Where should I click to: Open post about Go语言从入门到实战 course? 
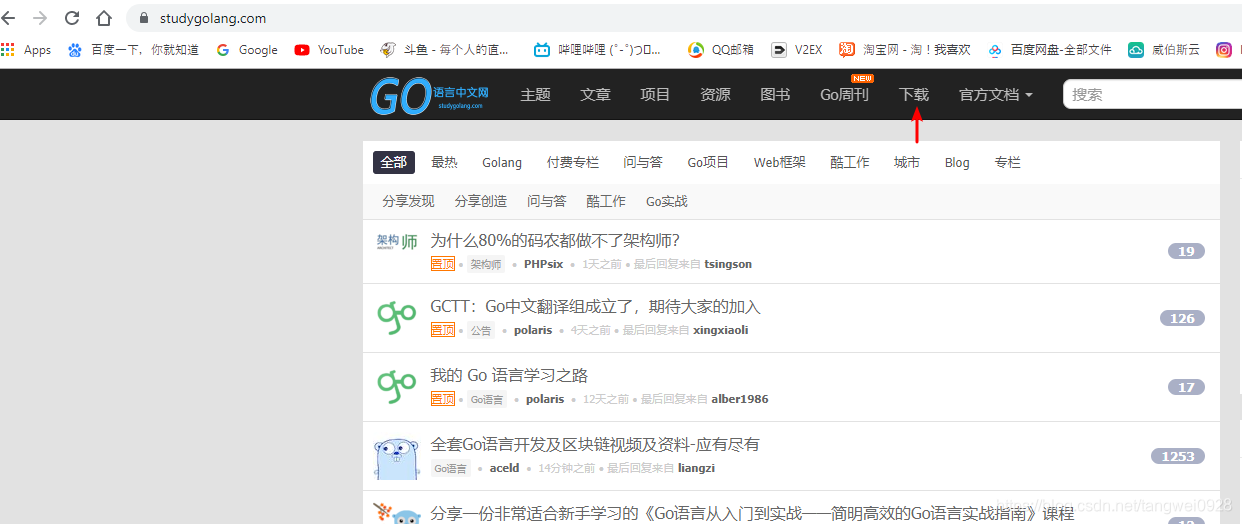coord(752,513)
